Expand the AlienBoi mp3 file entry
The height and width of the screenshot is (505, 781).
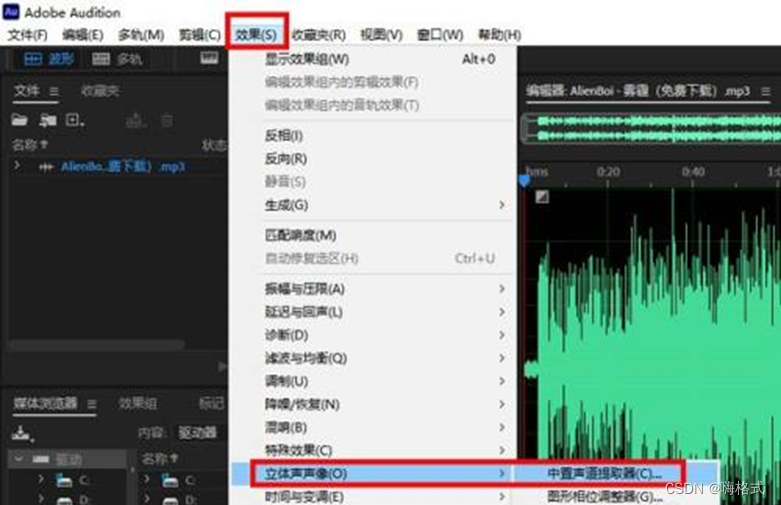(17, 165)
